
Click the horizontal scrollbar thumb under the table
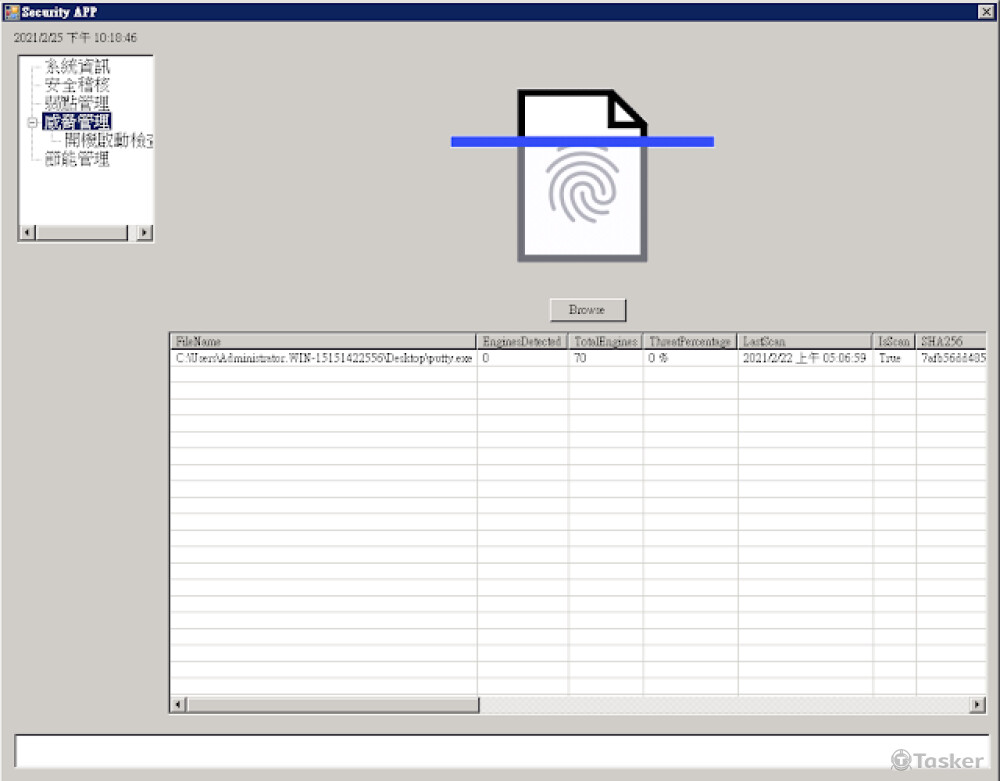click(x=332, y=705)
